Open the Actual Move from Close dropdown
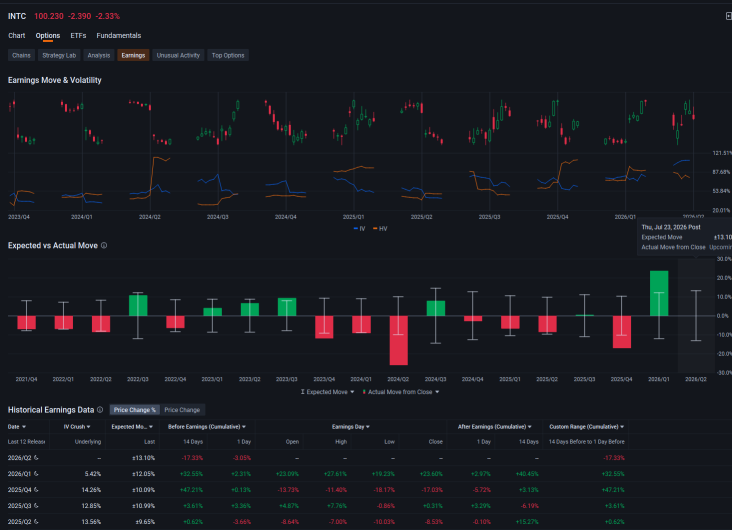This screenshot has width=732, height=530. pos(401,392)
